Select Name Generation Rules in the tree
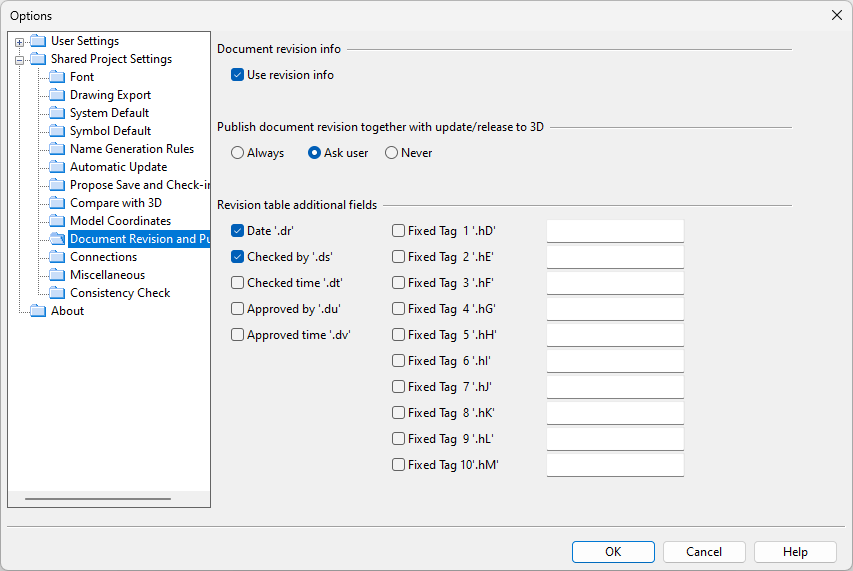This screenshot has height=571, width=853. (x=131, y=149)
